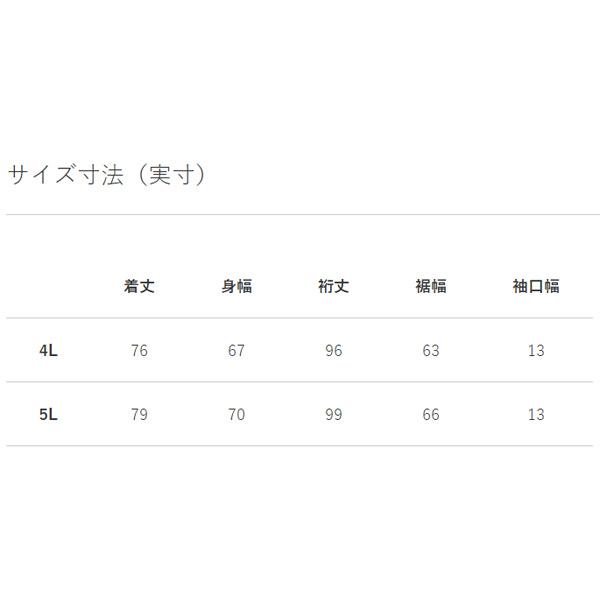Click the 5L 袖口幅 value 13

click(536, 414)
